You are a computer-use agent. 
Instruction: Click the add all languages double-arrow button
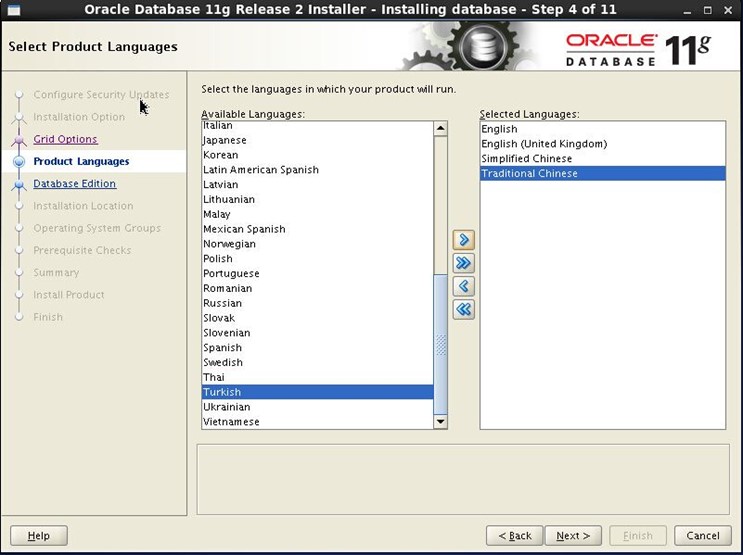[x=463, y=263]
